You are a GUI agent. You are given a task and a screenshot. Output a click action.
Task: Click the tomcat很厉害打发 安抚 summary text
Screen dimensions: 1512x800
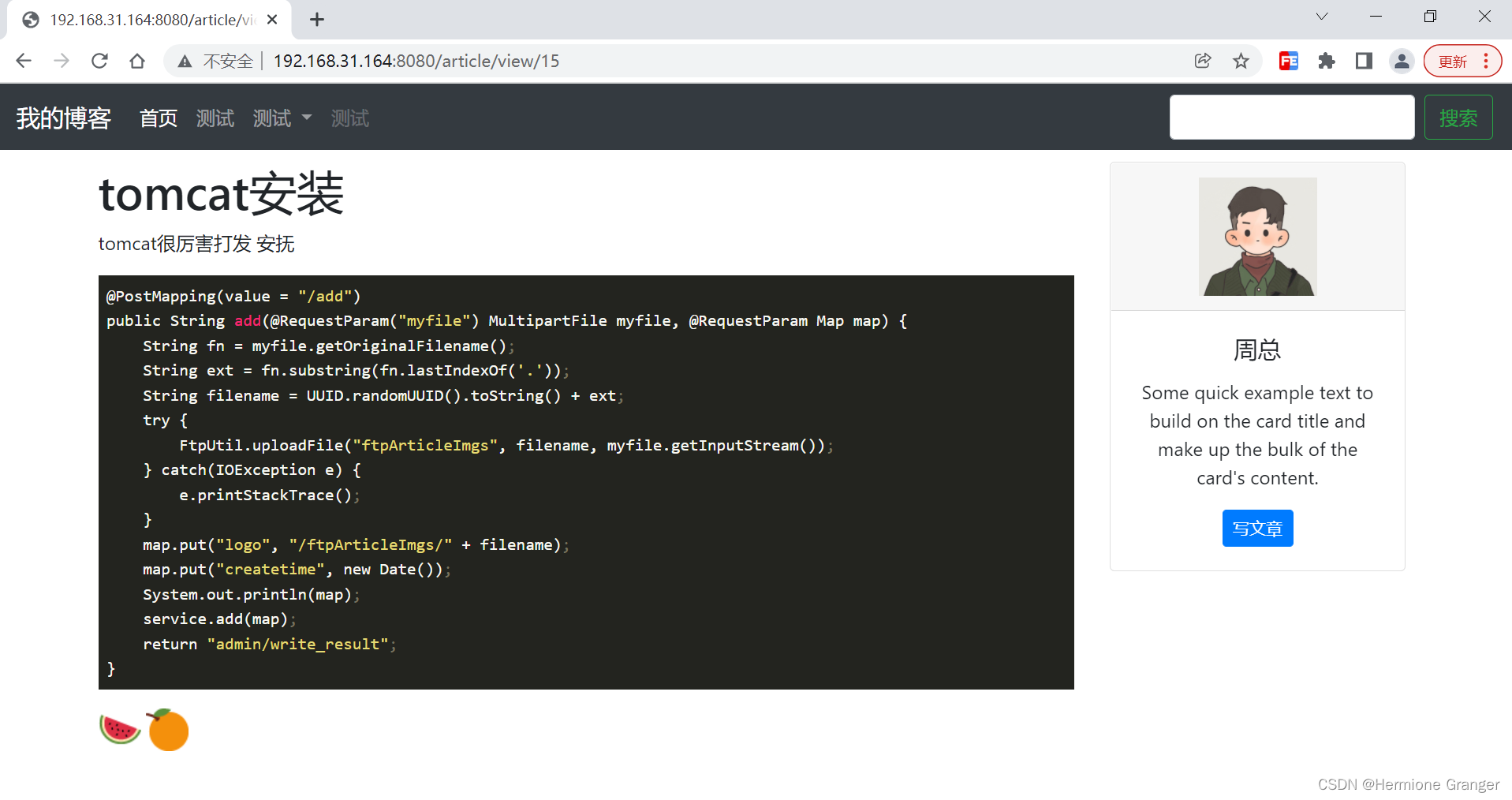pyautogui.click(x=196, y=244)
